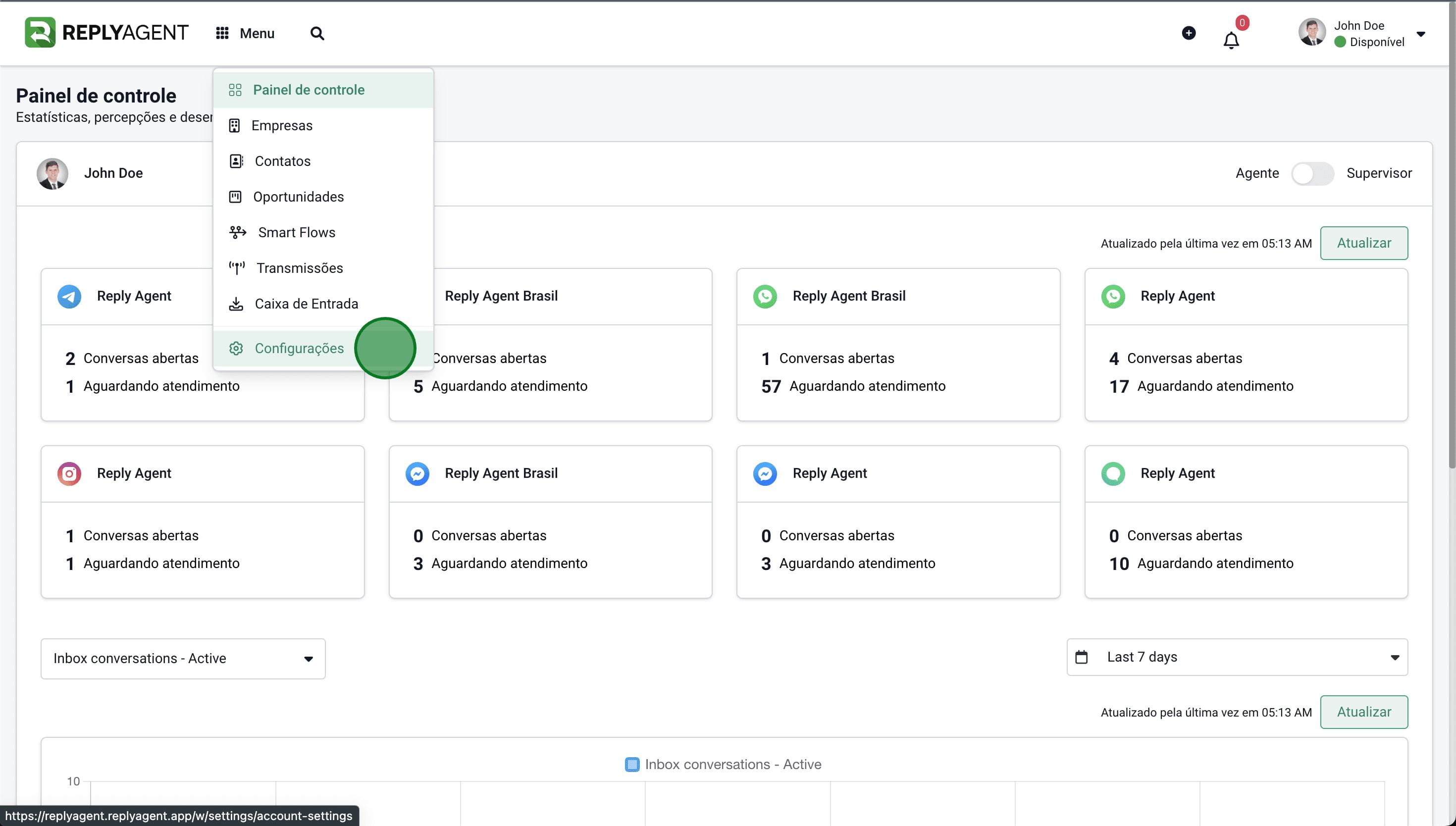
Task: Open the Last 7 days date range dropdown
Action: point(1237,657)
